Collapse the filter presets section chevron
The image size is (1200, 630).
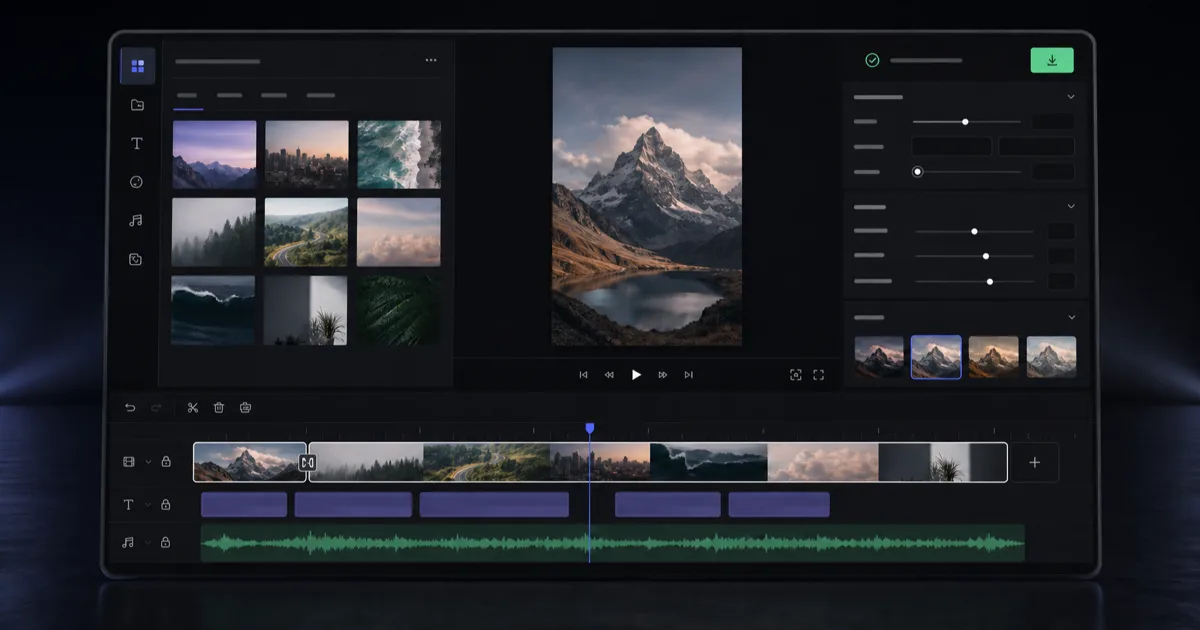1071,317
